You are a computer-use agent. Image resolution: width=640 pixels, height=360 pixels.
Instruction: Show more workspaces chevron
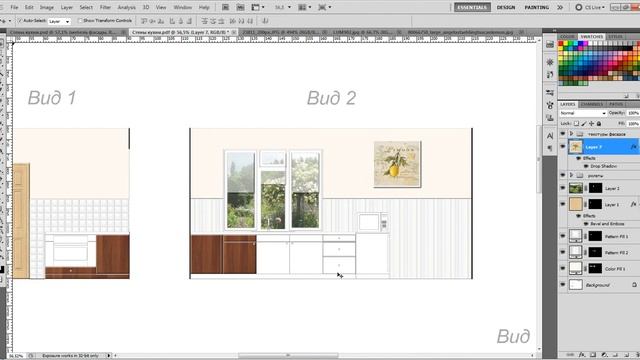[560, 7]
